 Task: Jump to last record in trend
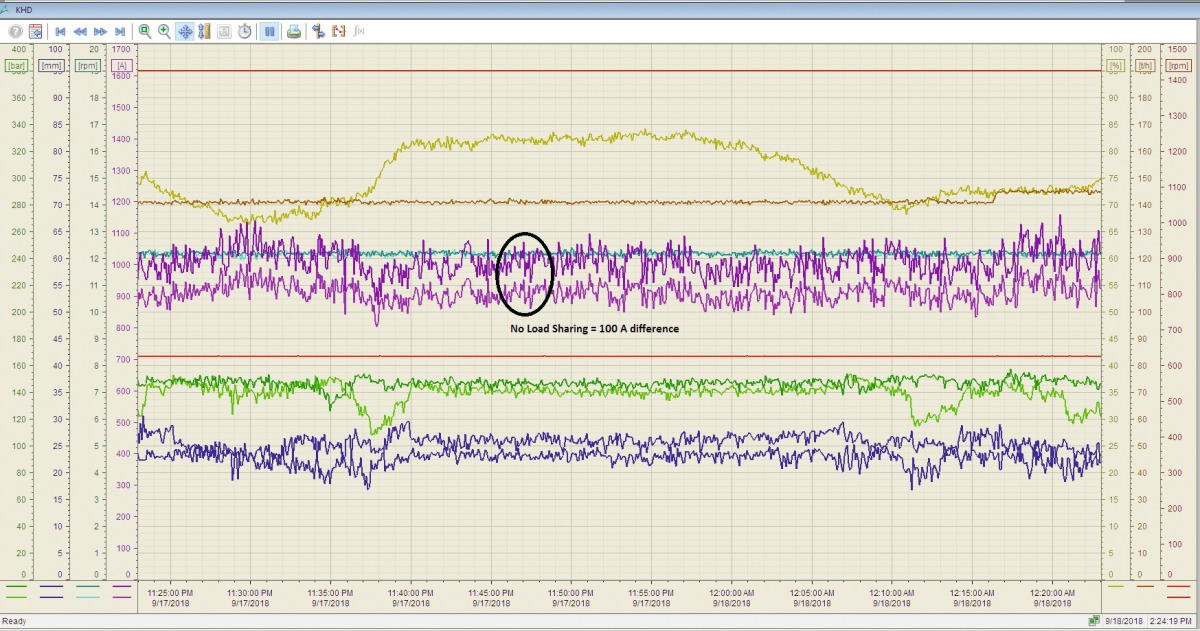(x=120, y=31)
